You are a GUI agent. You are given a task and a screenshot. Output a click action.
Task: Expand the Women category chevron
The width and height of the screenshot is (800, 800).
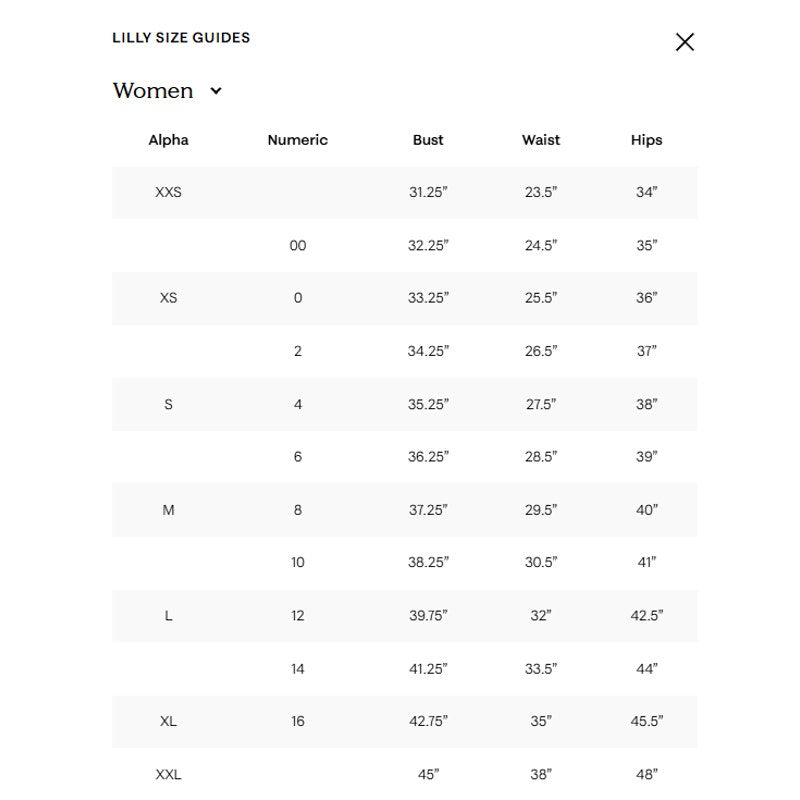216,91
